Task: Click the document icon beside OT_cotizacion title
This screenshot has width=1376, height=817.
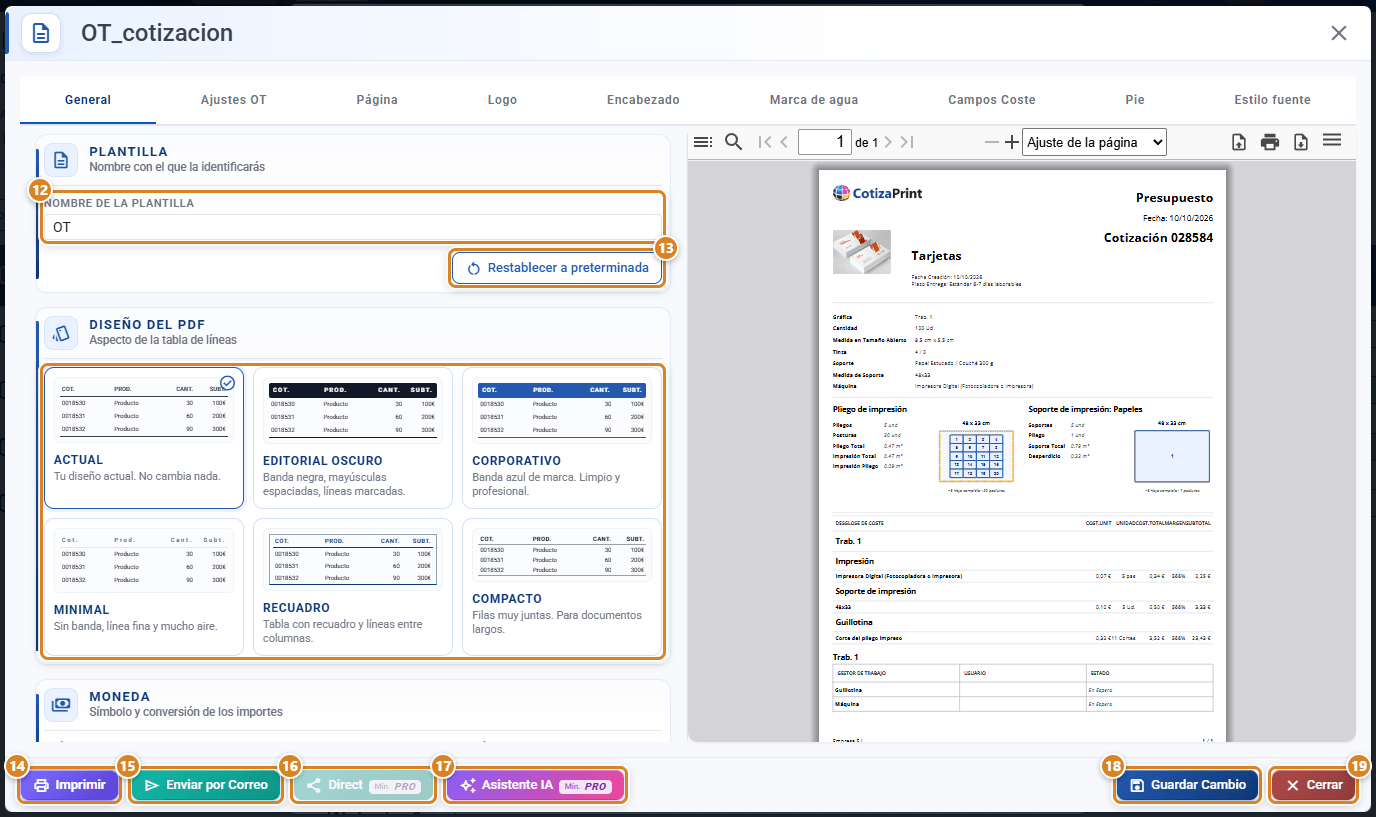Action: click(x=41, y=33)
